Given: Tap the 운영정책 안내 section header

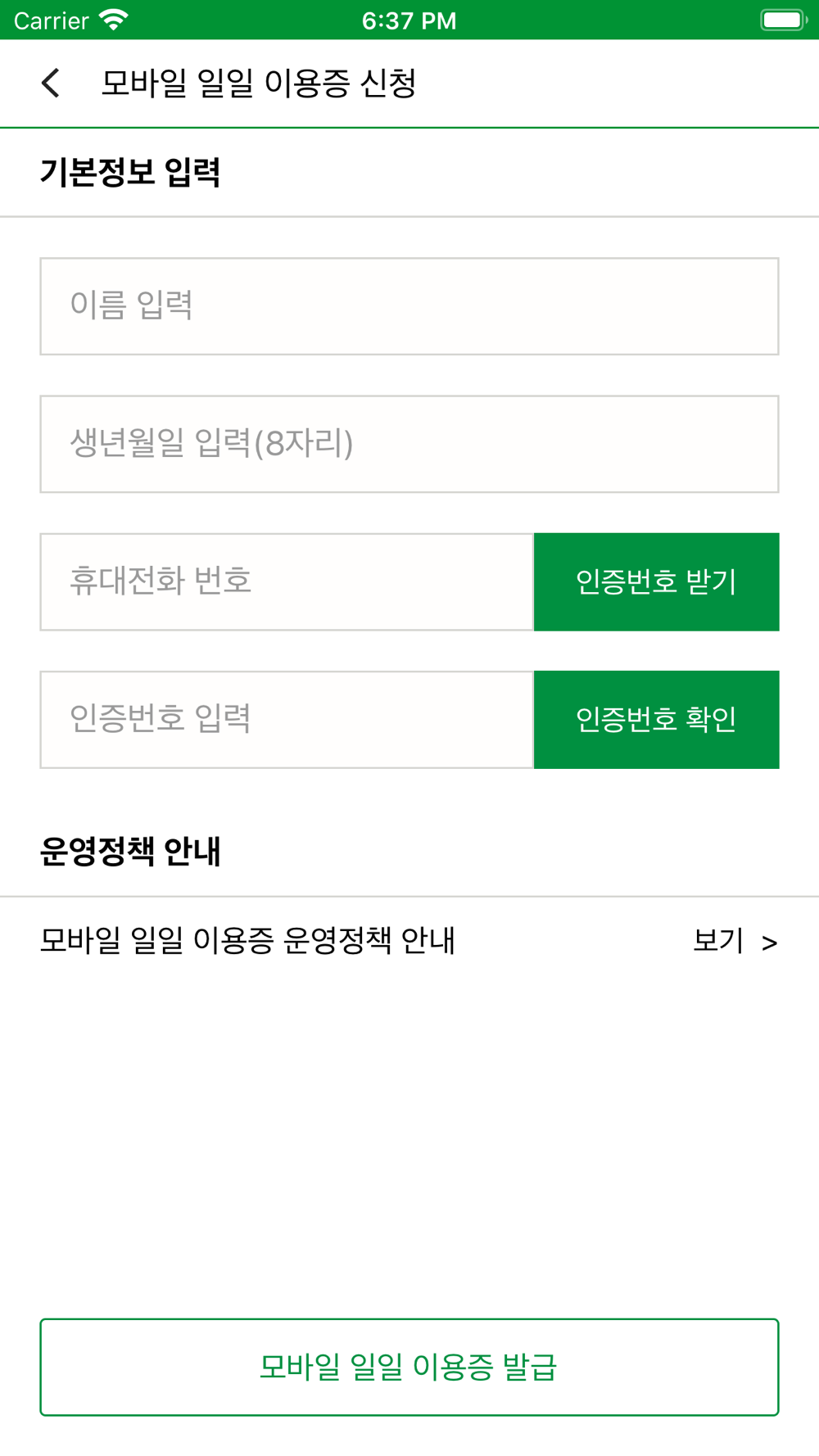Looking at the screenshot, I should click(x=130, y=852).
